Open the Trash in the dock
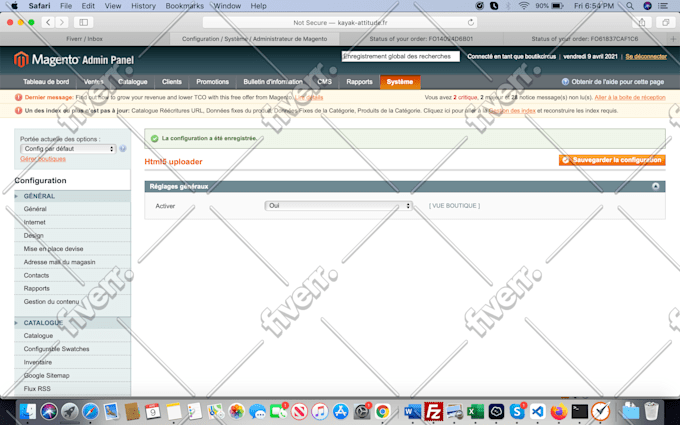Screen dimensions: 680x425 coord(651,411)
